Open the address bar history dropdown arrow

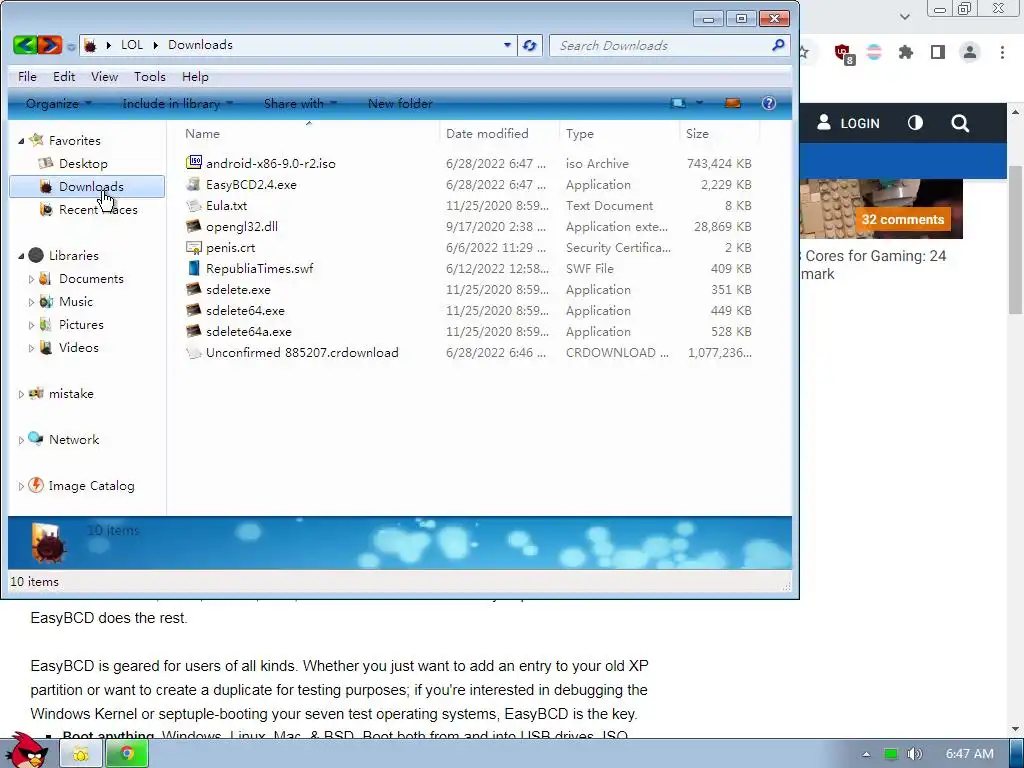507,45
